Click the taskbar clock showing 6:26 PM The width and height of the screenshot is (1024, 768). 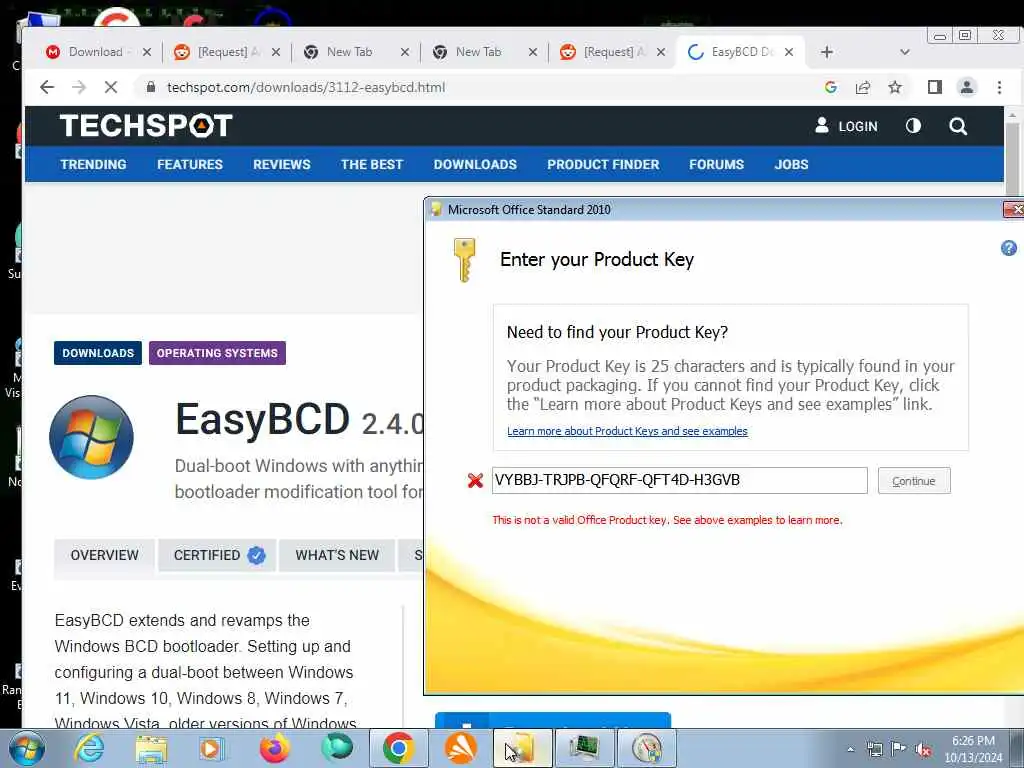tap(973, 749)
